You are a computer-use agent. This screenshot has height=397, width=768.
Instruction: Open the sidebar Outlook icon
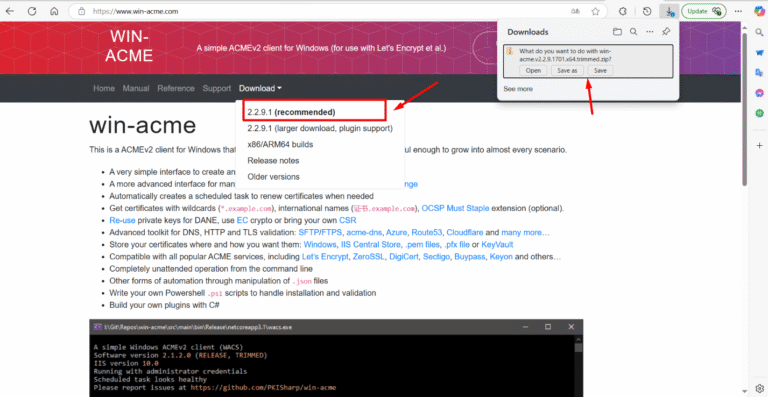click(759, 52)
